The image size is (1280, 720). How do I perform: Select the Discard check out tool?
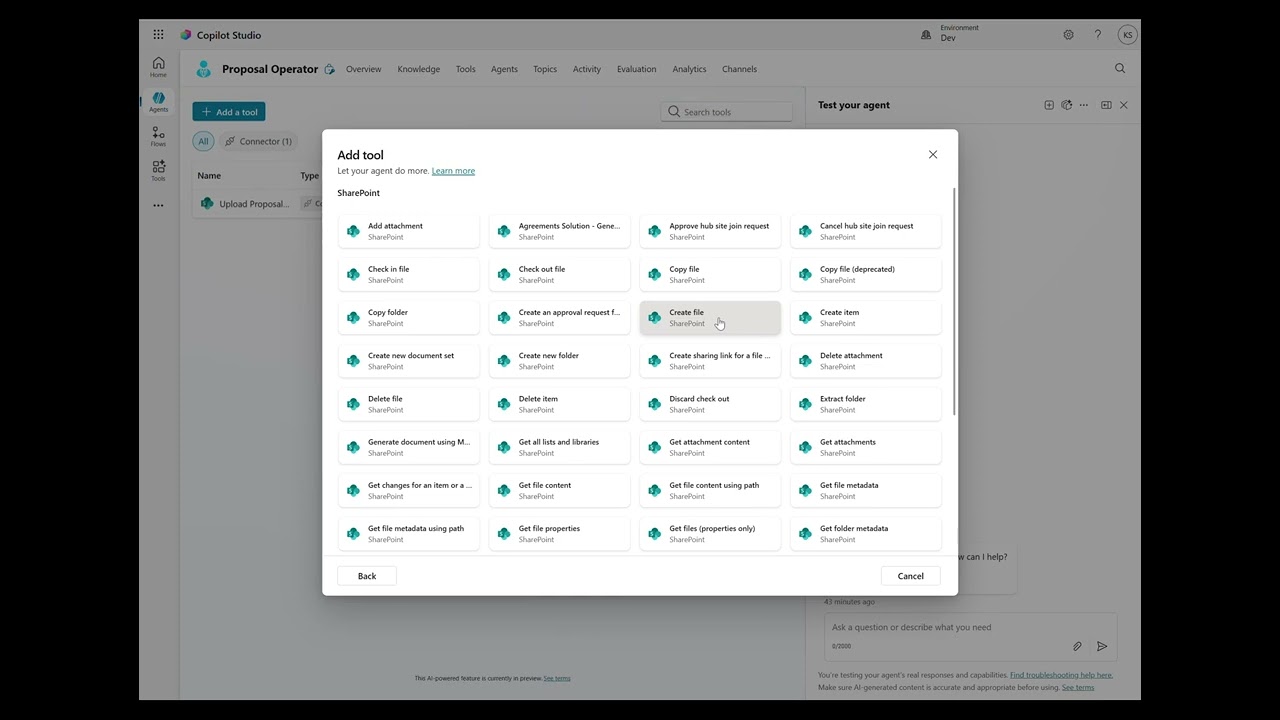click(x=710, y=403)
